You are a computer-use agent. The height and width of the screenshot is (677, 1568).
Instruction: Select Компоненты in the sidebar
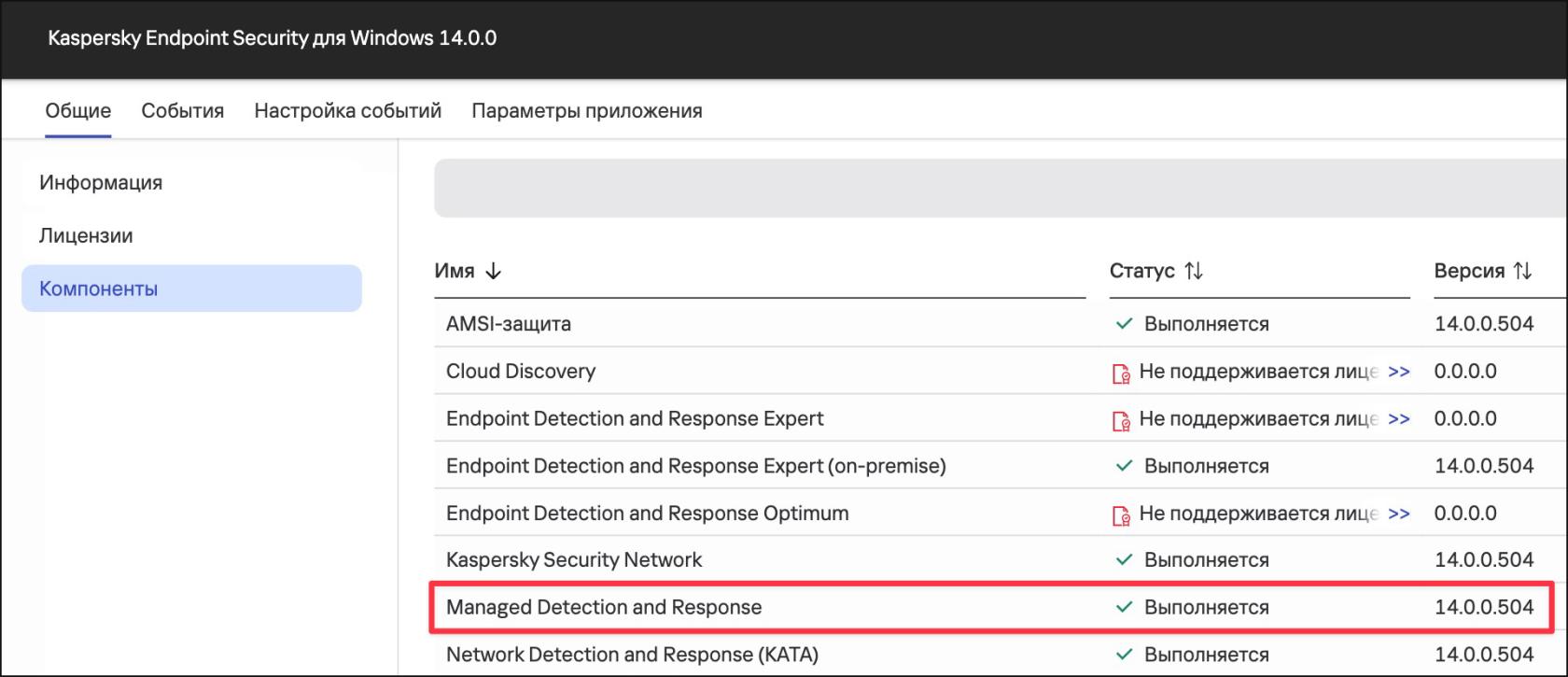coord(191,289)
